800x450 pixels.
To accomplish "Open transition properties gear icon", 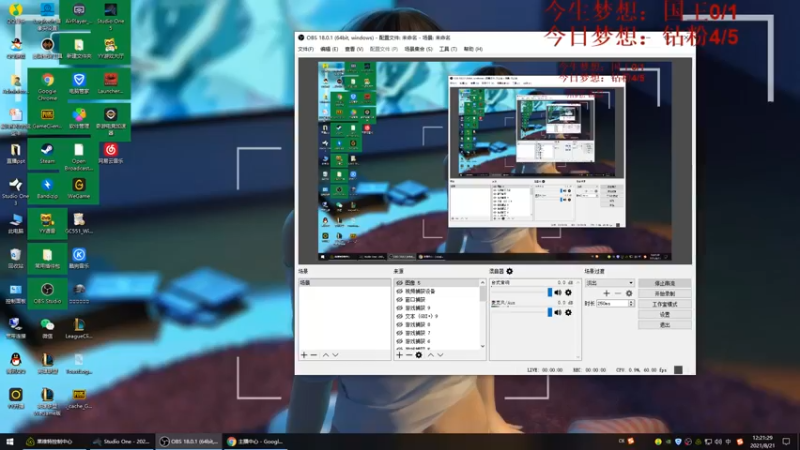I will (x=629, y=293).
